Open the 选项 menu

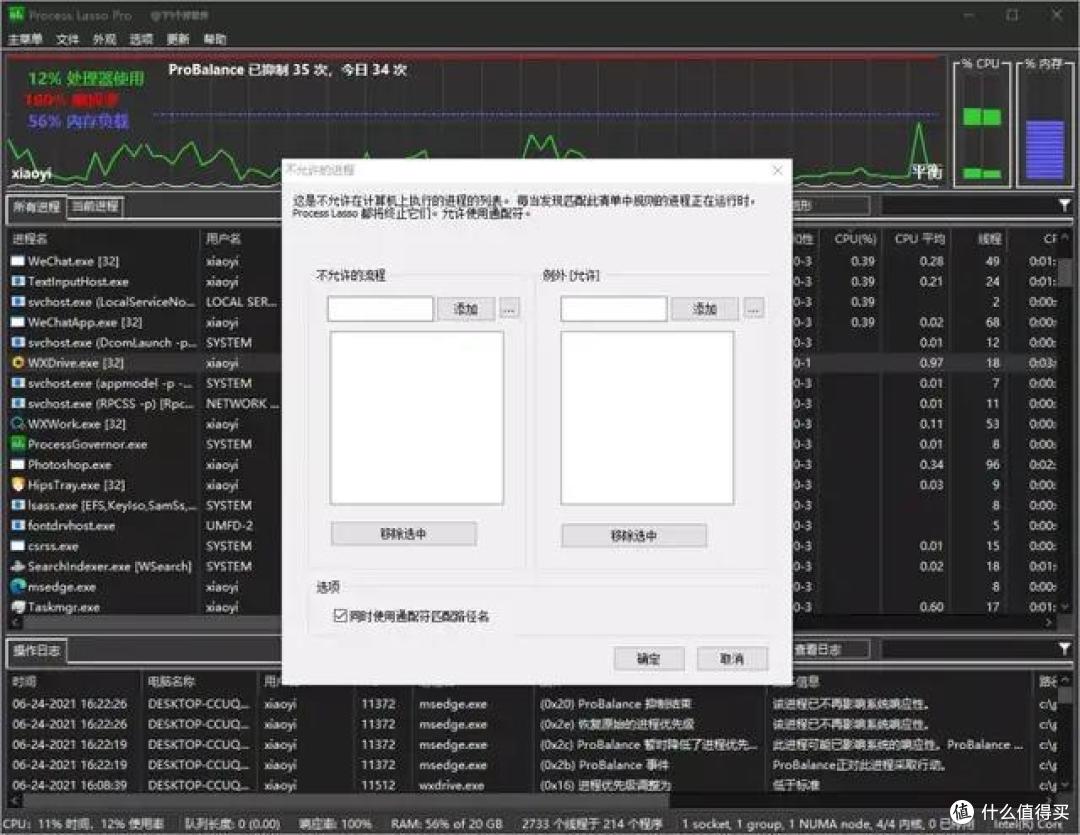[x=141, y=39]
